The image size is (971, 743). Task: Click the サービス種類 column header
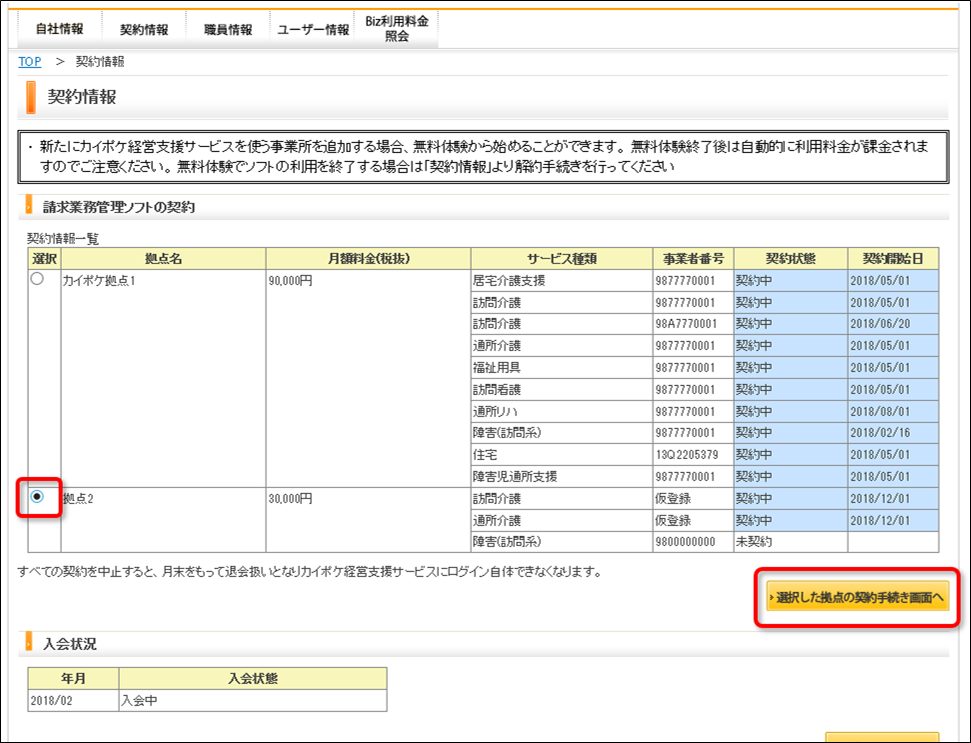(562, 259)
